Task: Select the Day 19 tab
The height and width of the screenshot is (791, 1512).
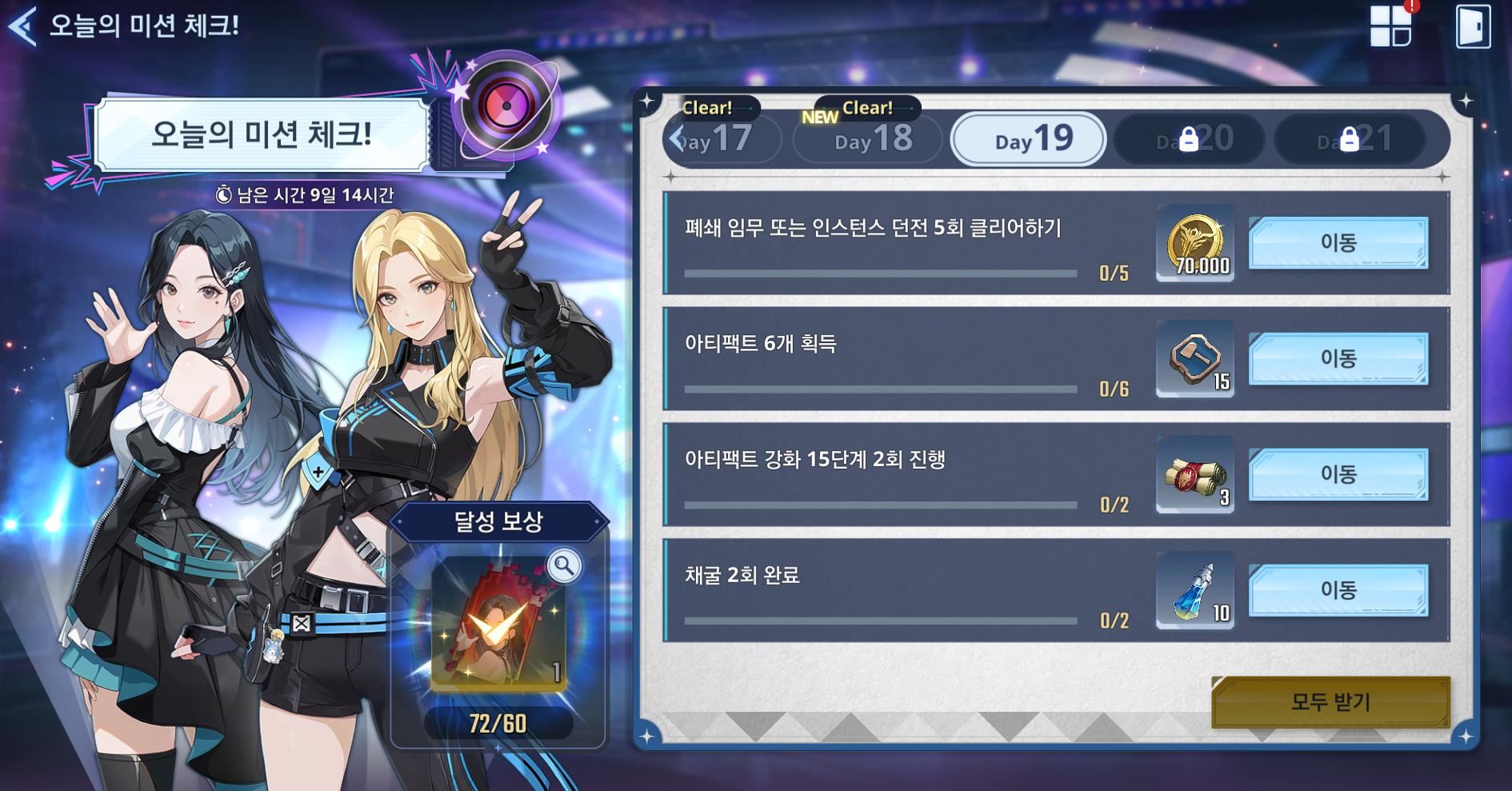Action: pyautogui.click(x=1029, y=139)
